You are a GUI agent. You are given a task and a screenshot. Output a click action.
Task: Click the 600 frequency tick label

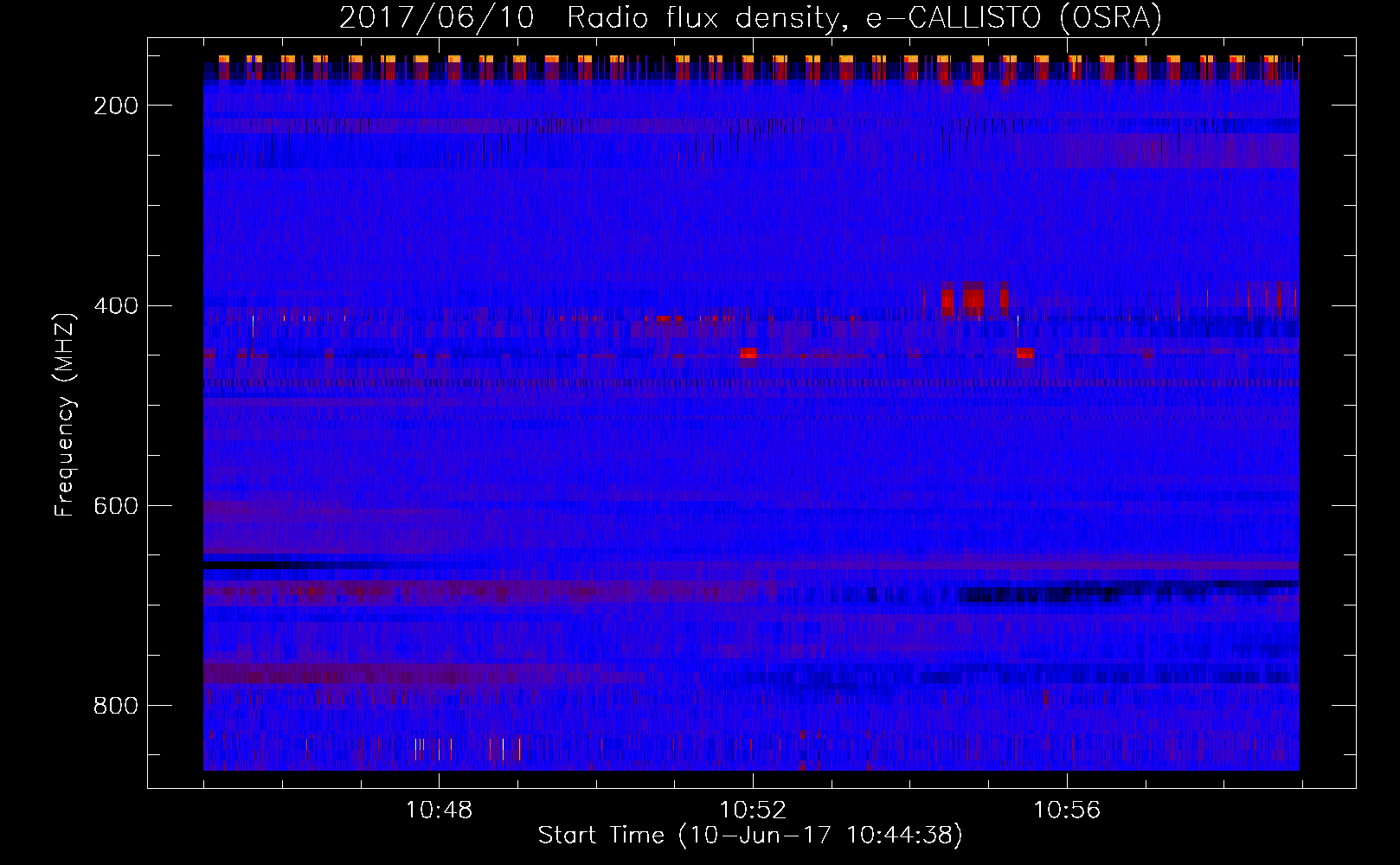[x=116, y=506]
